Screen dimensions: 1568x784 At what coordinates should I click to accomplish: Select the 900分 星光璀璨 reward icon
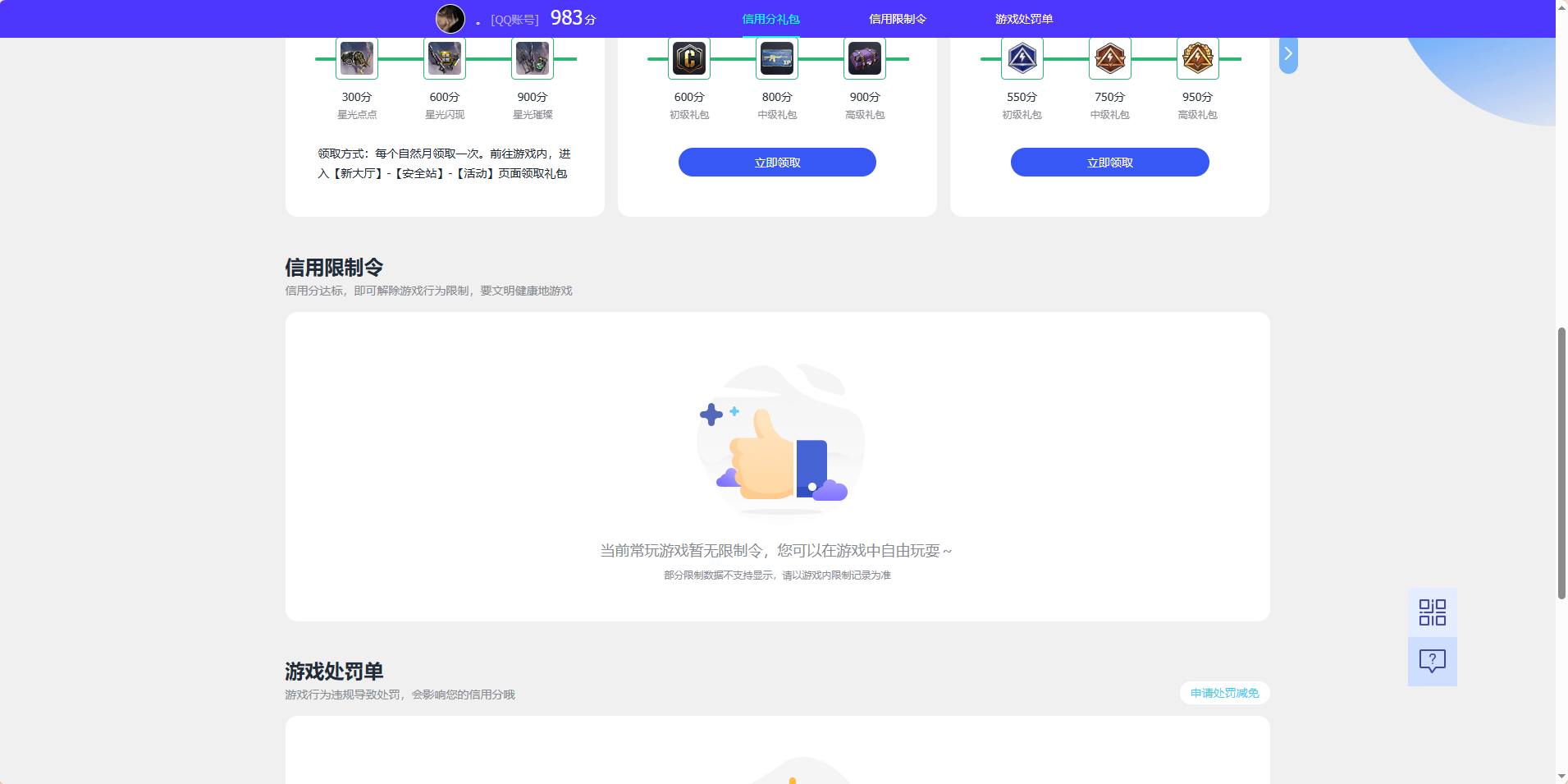click(533, 58)
